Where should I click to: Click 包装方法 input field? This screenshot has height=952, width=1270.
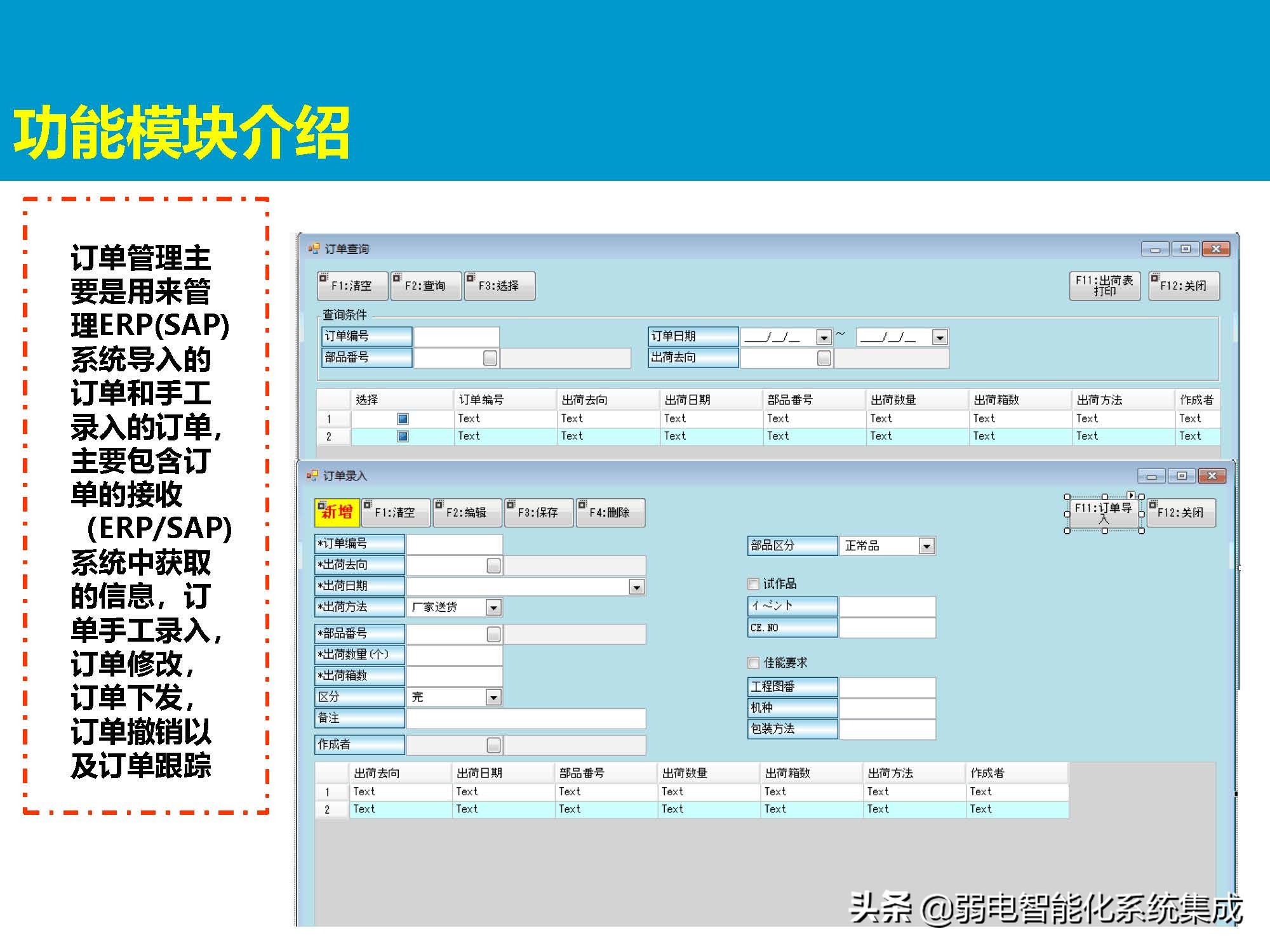pos(888,729)
